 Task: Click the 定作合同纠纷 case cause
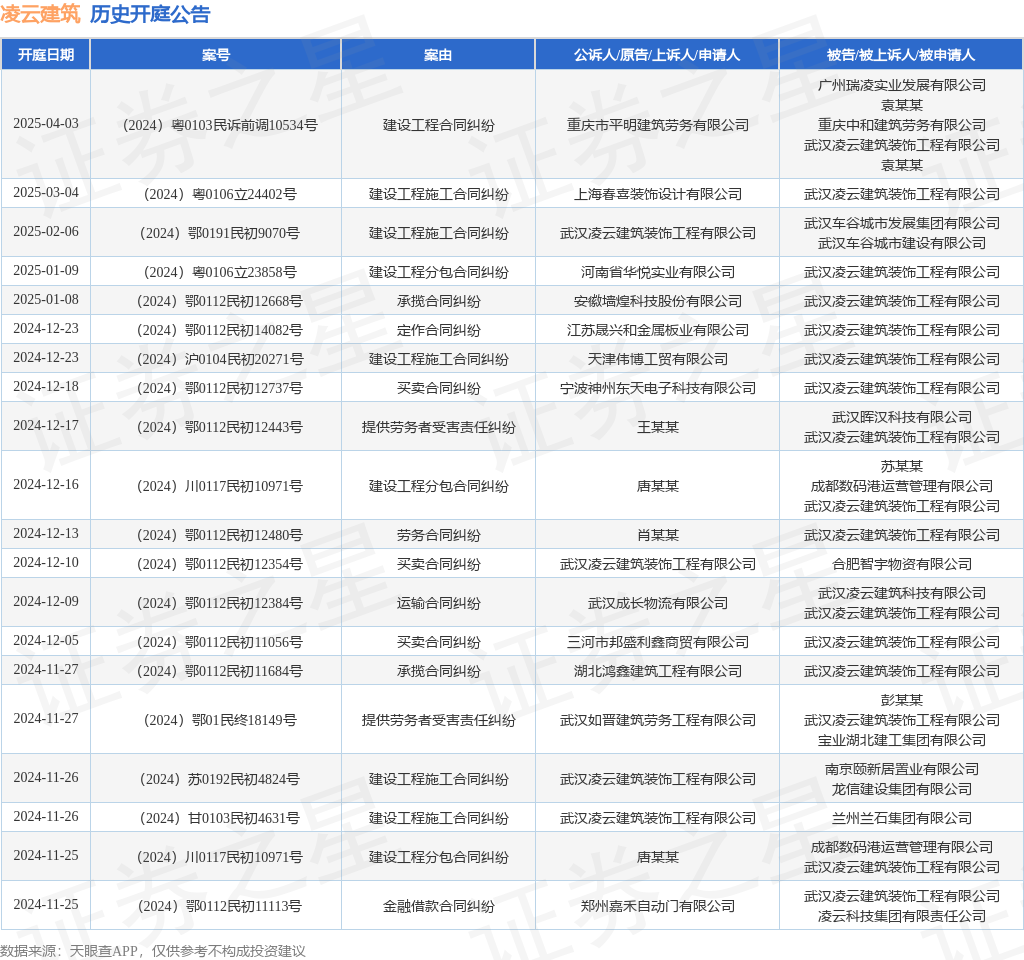[x=438, y=330]
